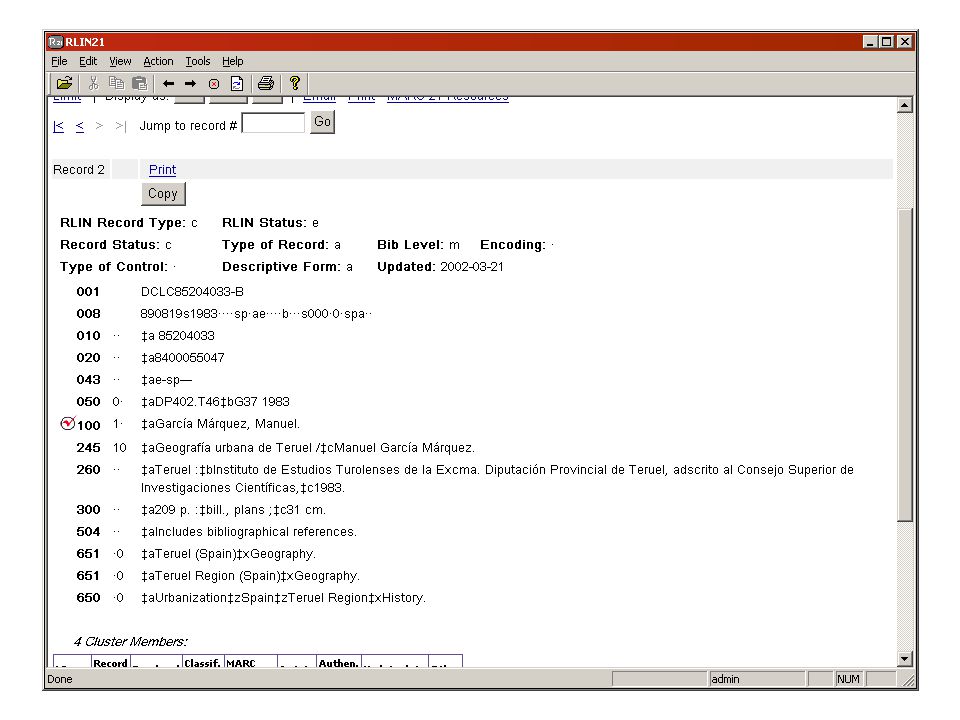This screenshot has height=720, width=960.
Task: Click the NUM status bar indicator
Action: click(849, 679)
